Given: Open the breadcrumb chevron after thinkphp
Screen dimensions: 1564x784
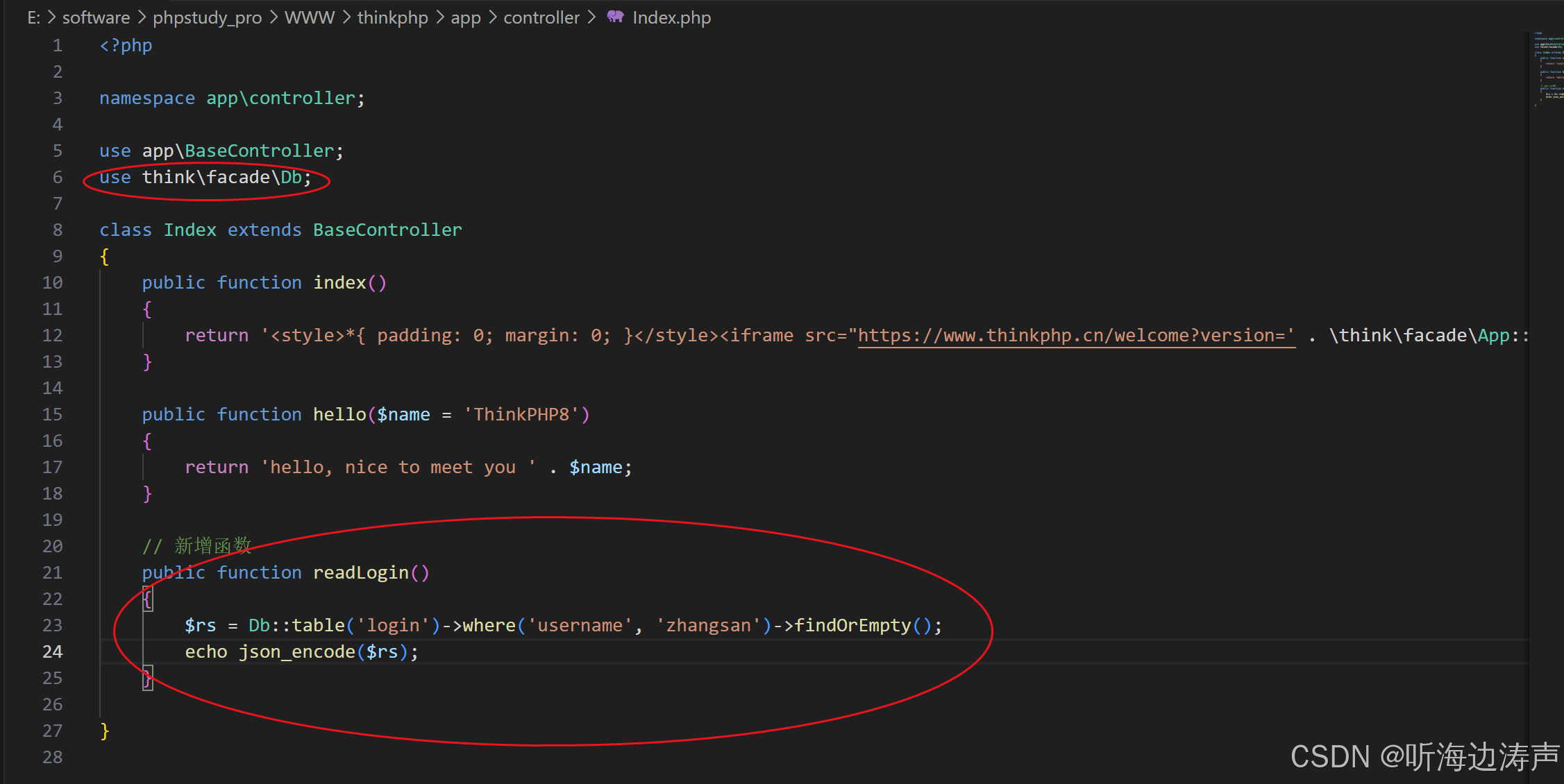Looking at the screenshot, I should coord(439,17).
